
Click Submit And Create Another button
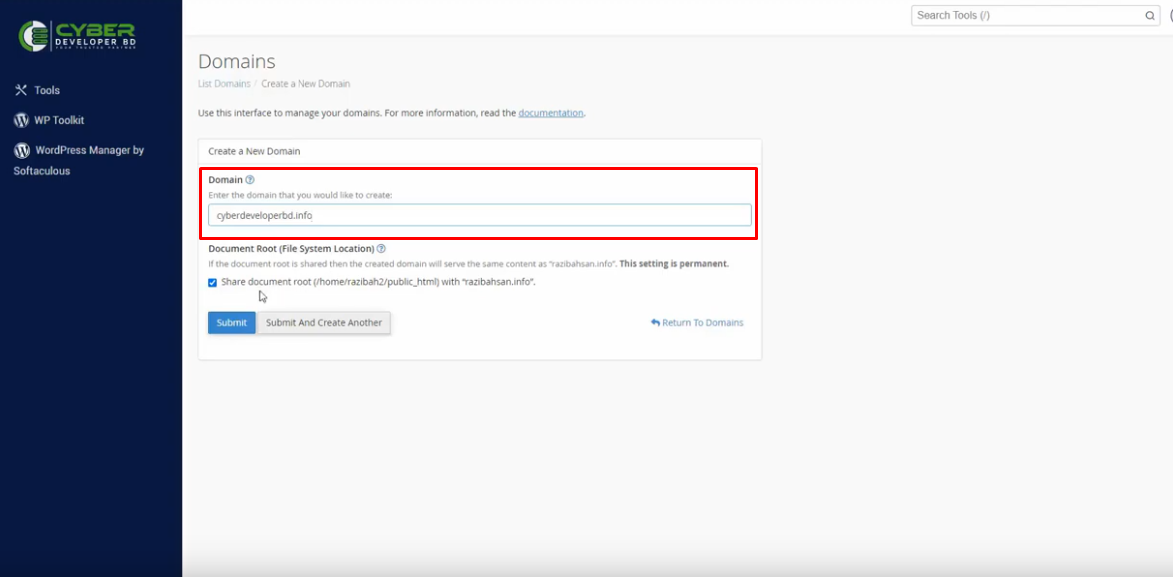[324, 323]
